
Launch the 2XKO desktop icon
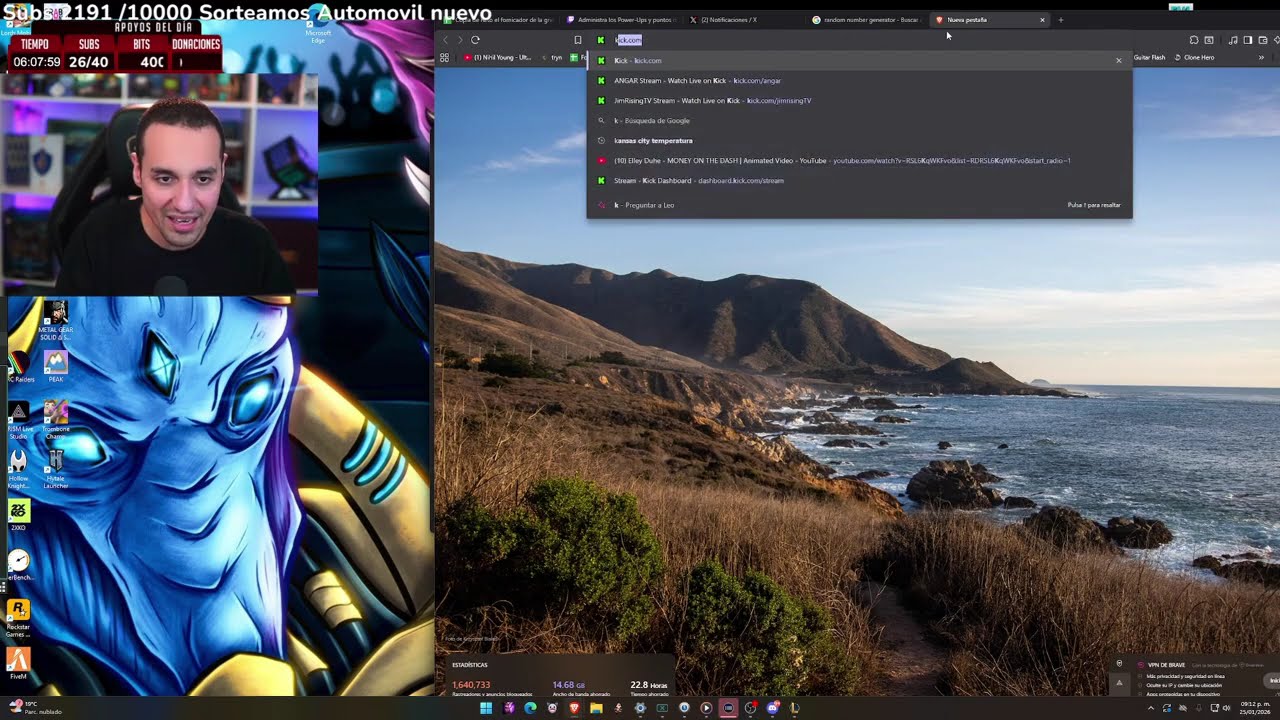tap(19, 515)
